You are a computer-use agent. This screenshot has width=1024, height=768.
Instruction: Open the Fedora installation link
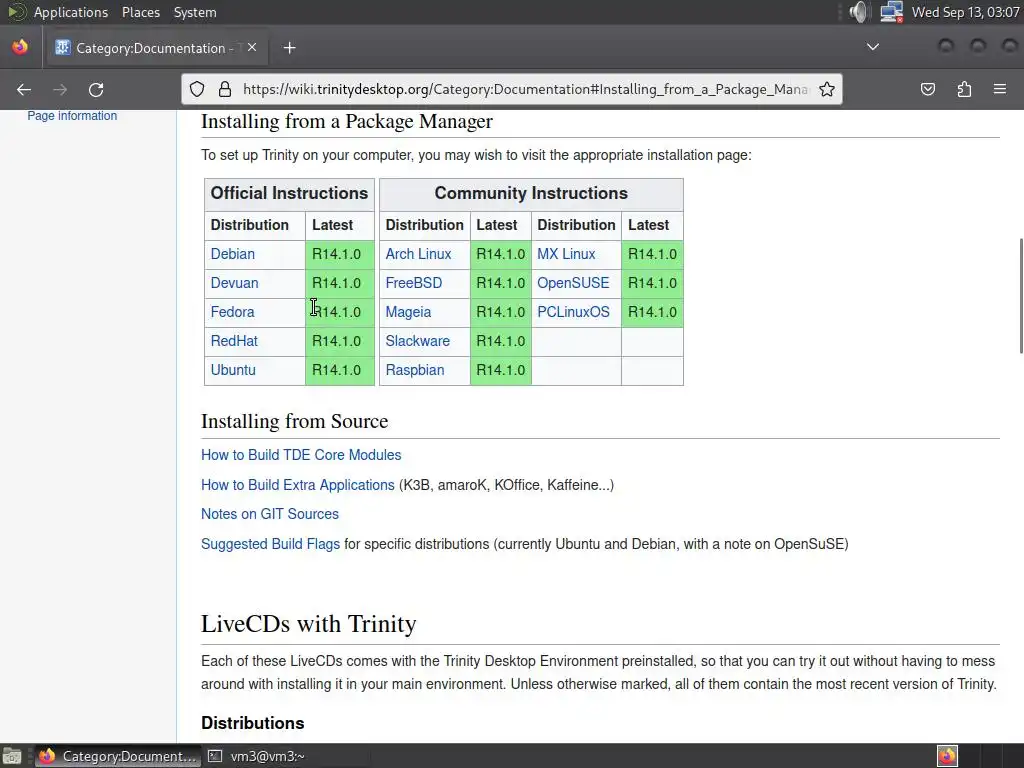(232, 312)
